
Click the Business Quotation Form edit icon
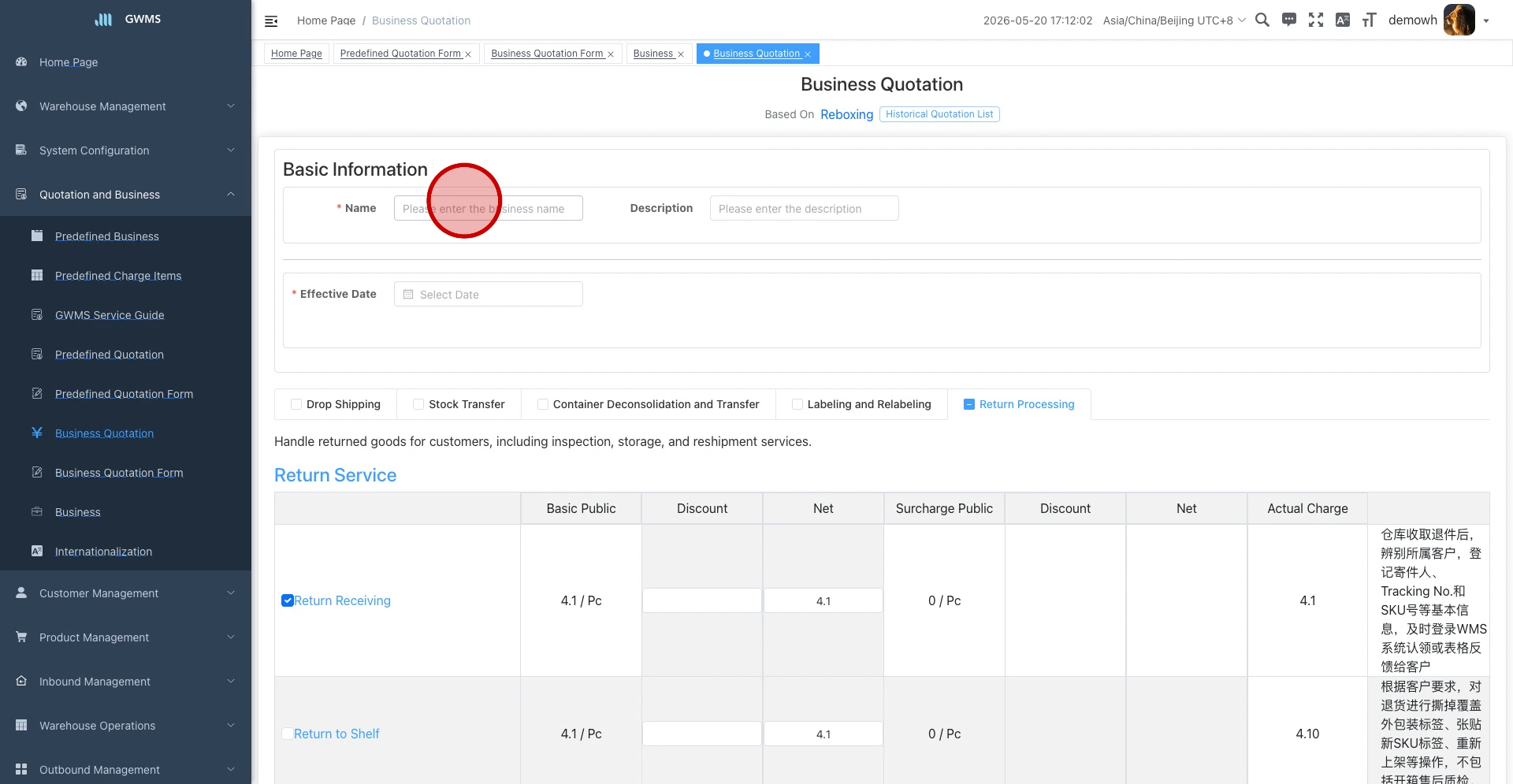pyautogui.click(x=37, y=472)
